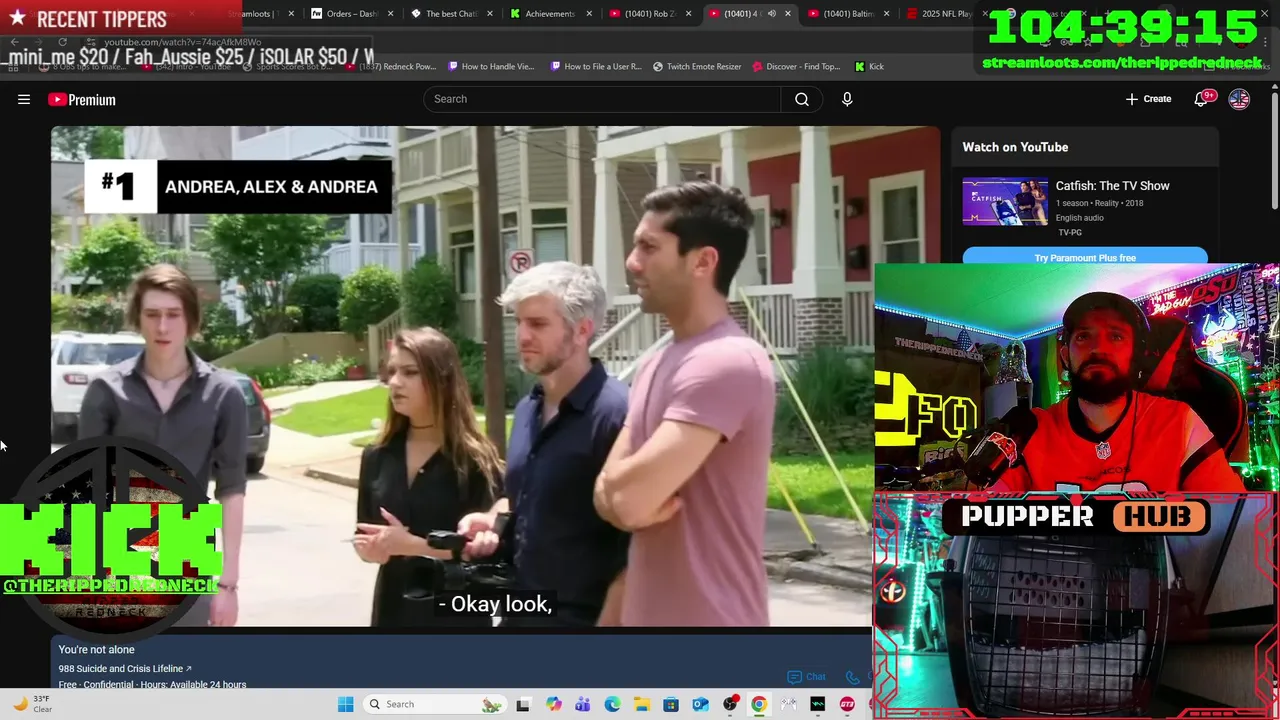1280x720 pixels.
Task: Open Microsoft Store taskbar icon
Action: coord(671,704)
